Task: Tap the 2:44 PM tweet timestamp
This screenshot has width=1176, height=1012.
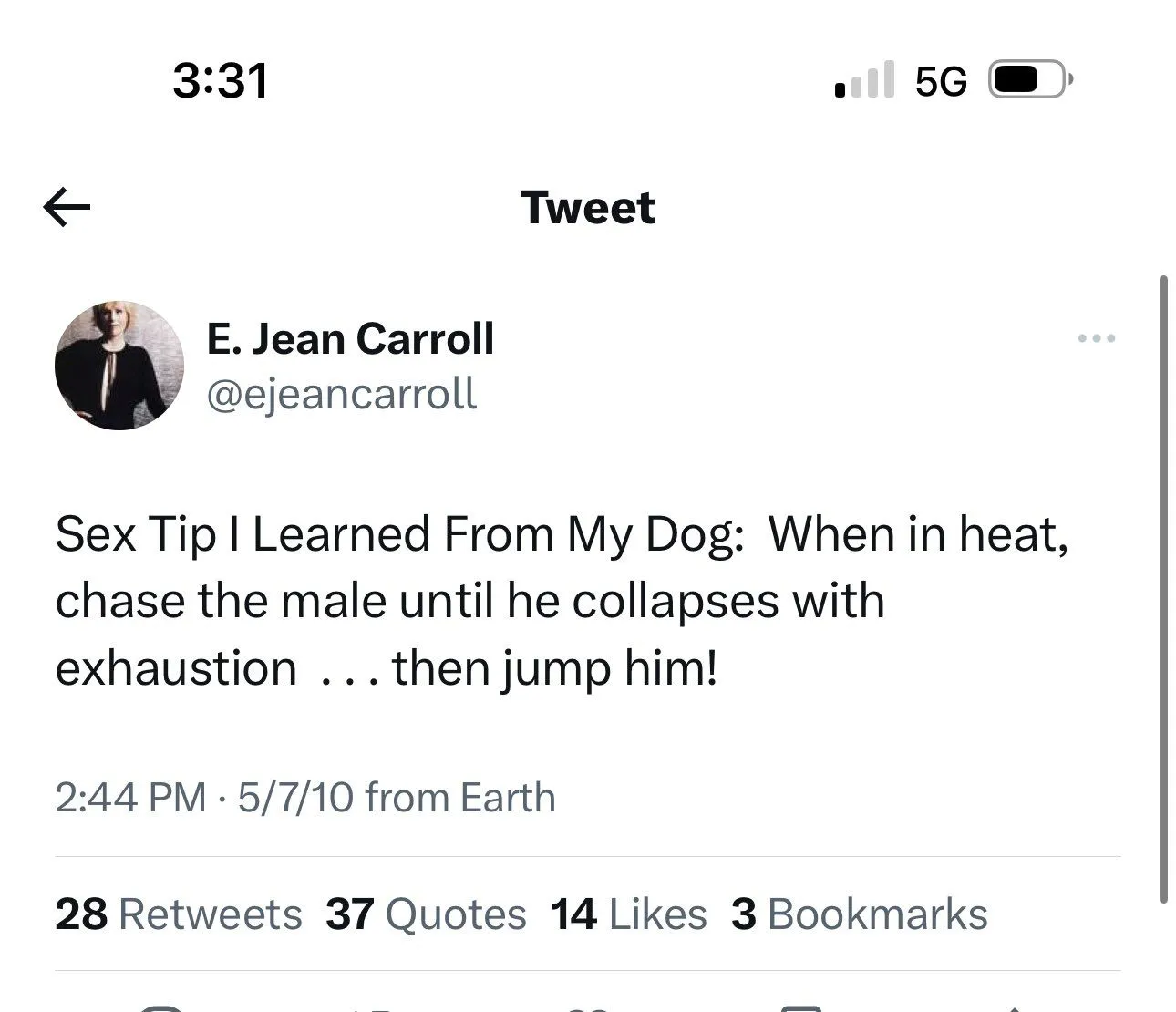Action: (131, 798)
